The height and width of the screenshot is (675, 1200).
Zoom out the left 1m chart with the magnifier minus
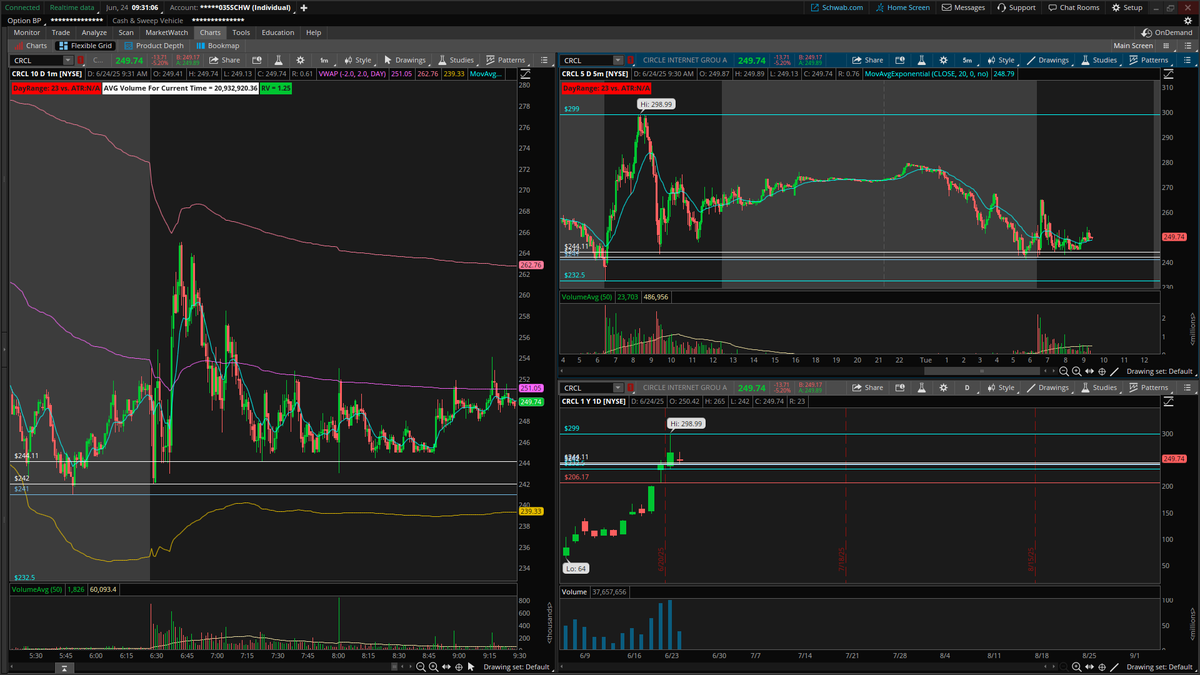click(x=421, y=667)
